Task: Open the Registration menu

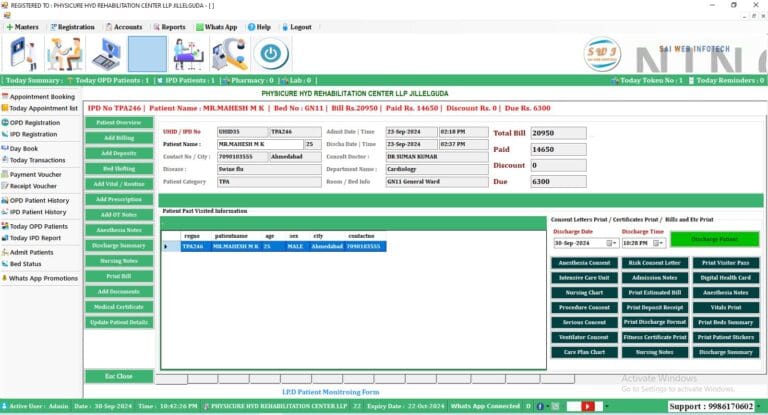Action: (x=72, y=27)
